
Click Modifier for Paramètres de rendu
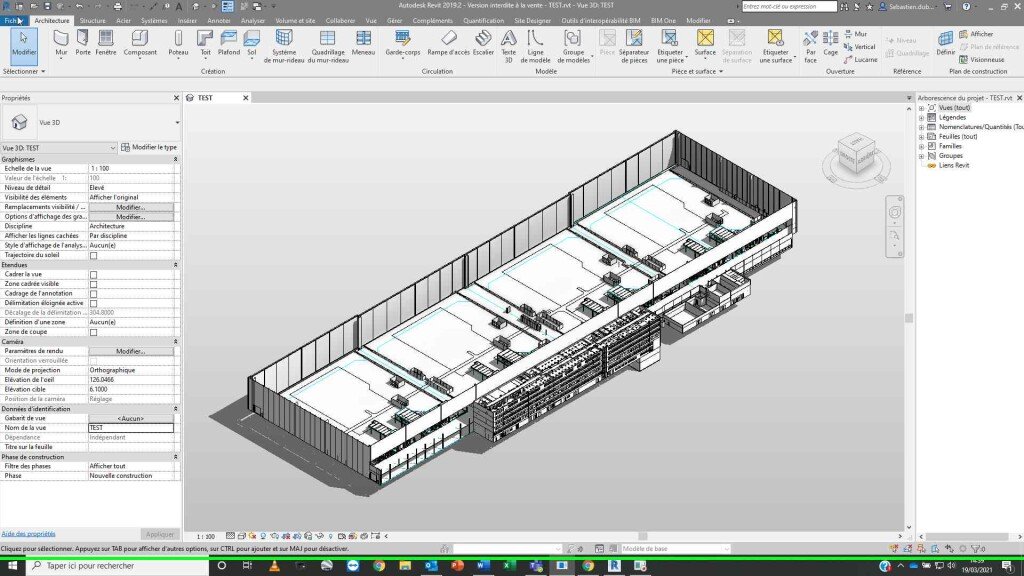(x=131, y=351)
